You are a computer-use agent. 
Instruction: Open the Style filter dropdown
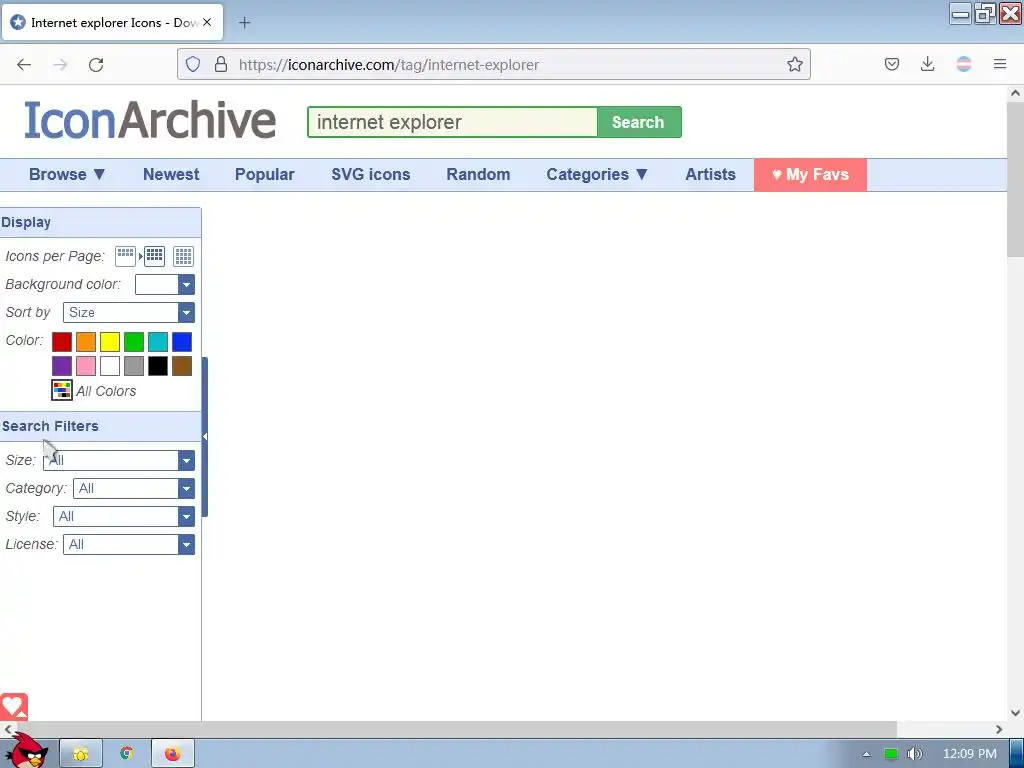click(x=124, y=517)
